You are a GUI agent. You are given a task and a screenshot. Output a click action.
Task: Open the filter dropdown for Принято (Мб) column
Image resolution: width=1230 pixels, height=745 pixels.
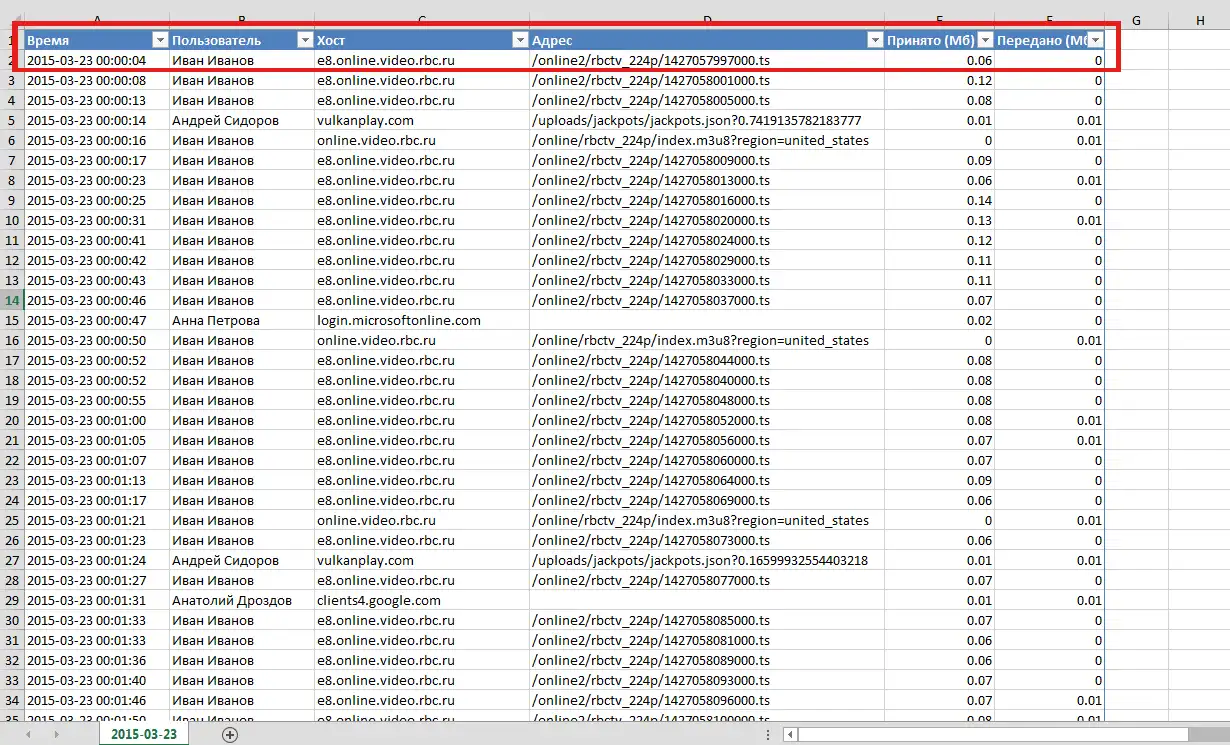985,40
